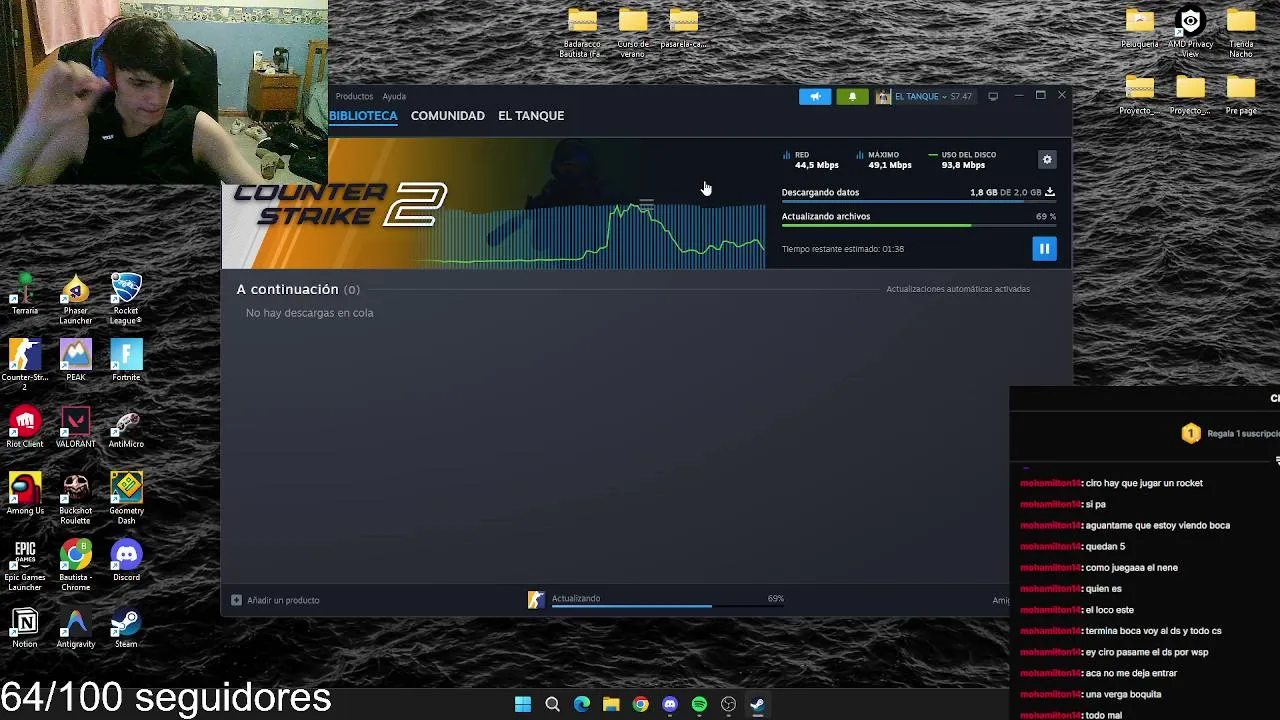1280x720 pixels.
Task: Click chat message 'ciro hay que jugar un rocket'
Action: (1144, 483)
